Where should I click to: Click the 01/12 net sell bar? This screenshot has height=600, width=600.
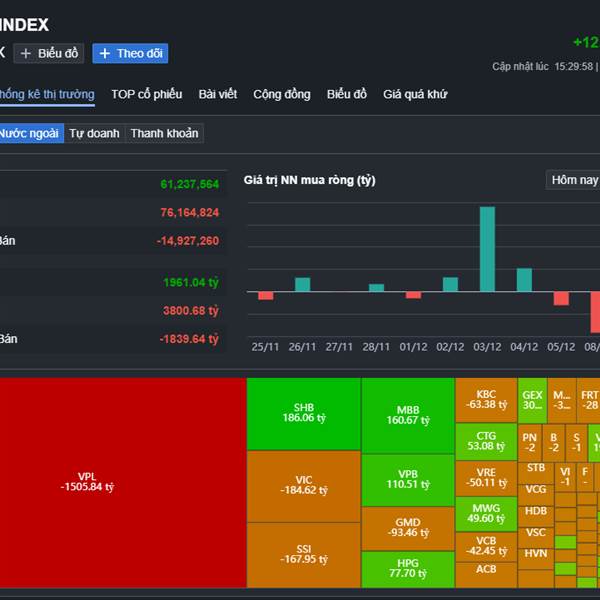point(413,295)
